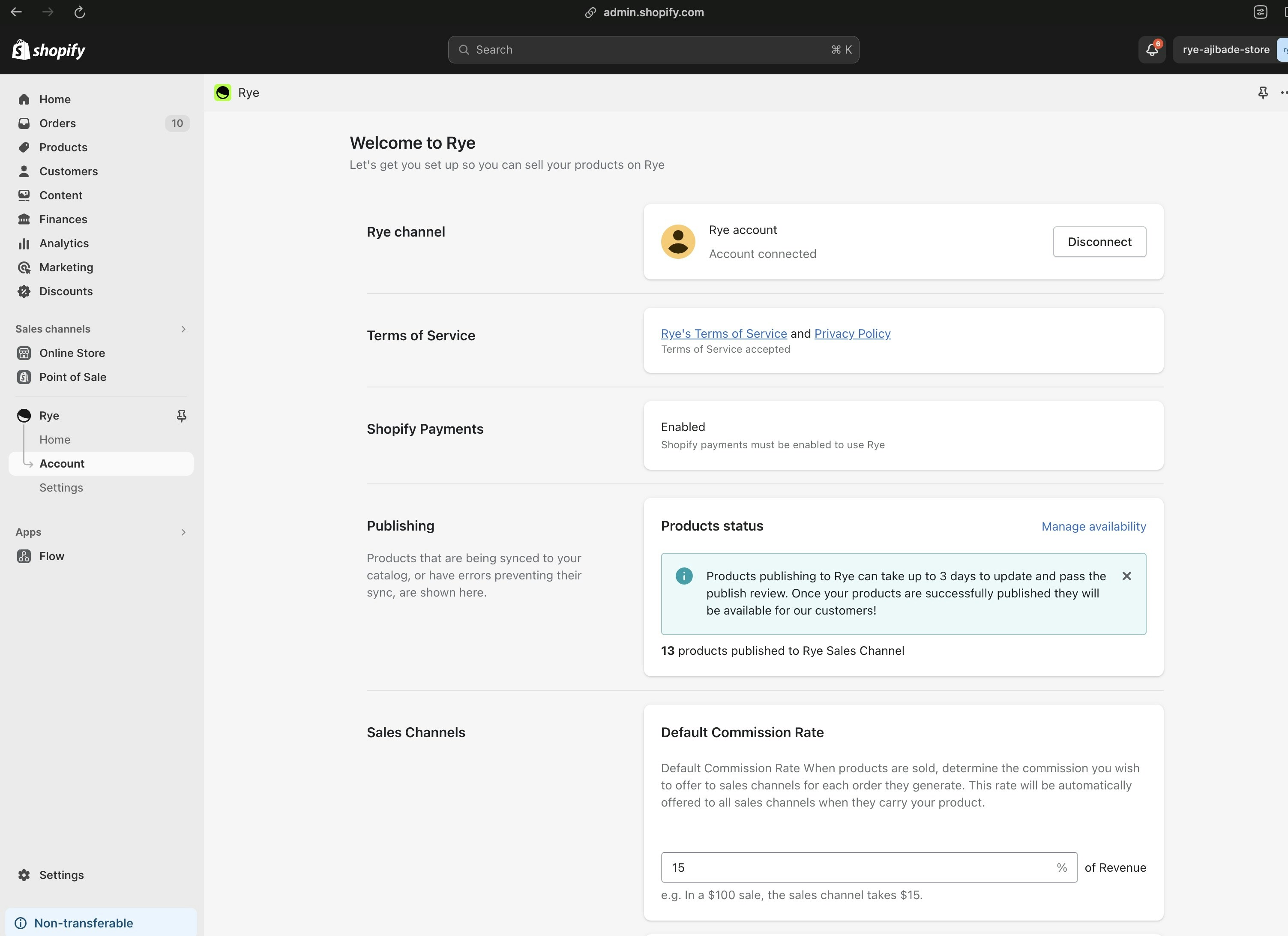Click the Search field

653,49
